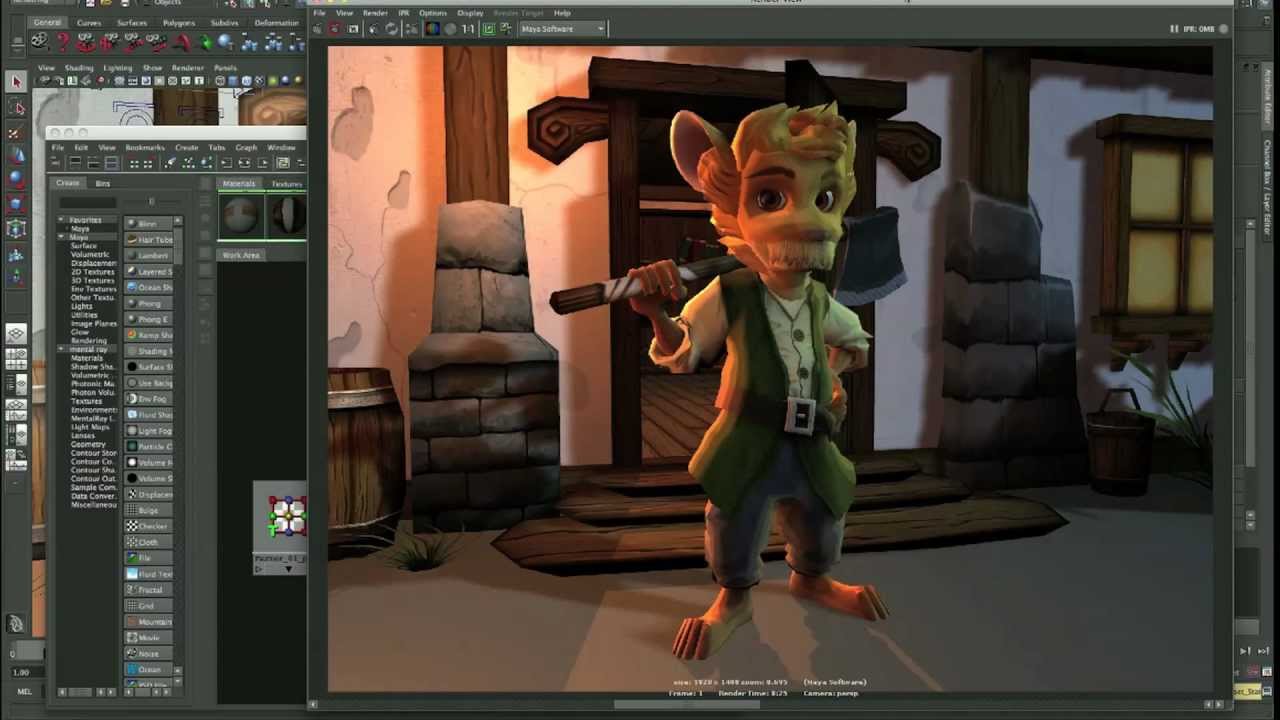
Task: Click the red question mark shelf icon
Action: 63,41
